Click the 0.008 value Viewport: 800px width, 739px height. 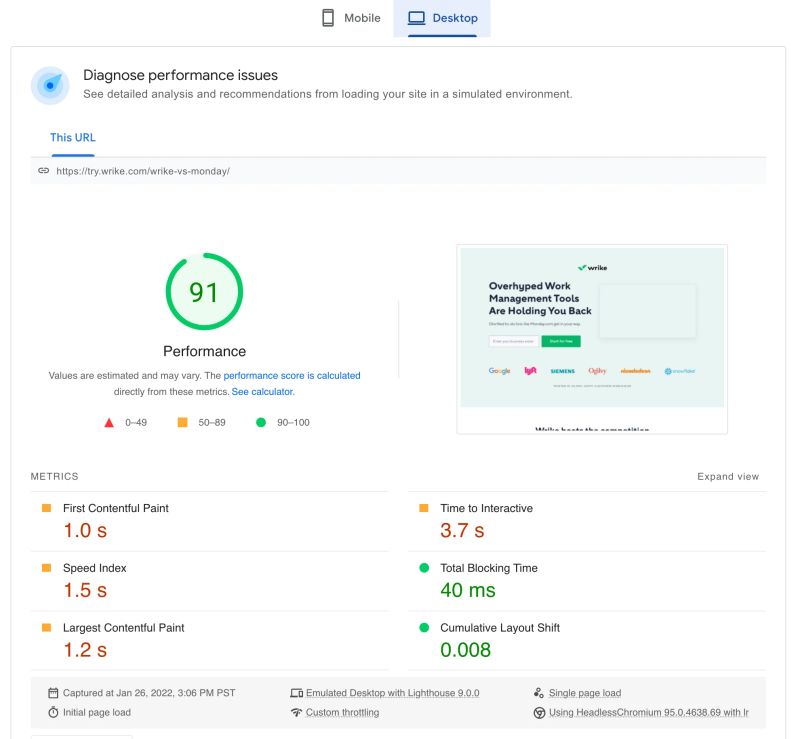tap(465, 650)
